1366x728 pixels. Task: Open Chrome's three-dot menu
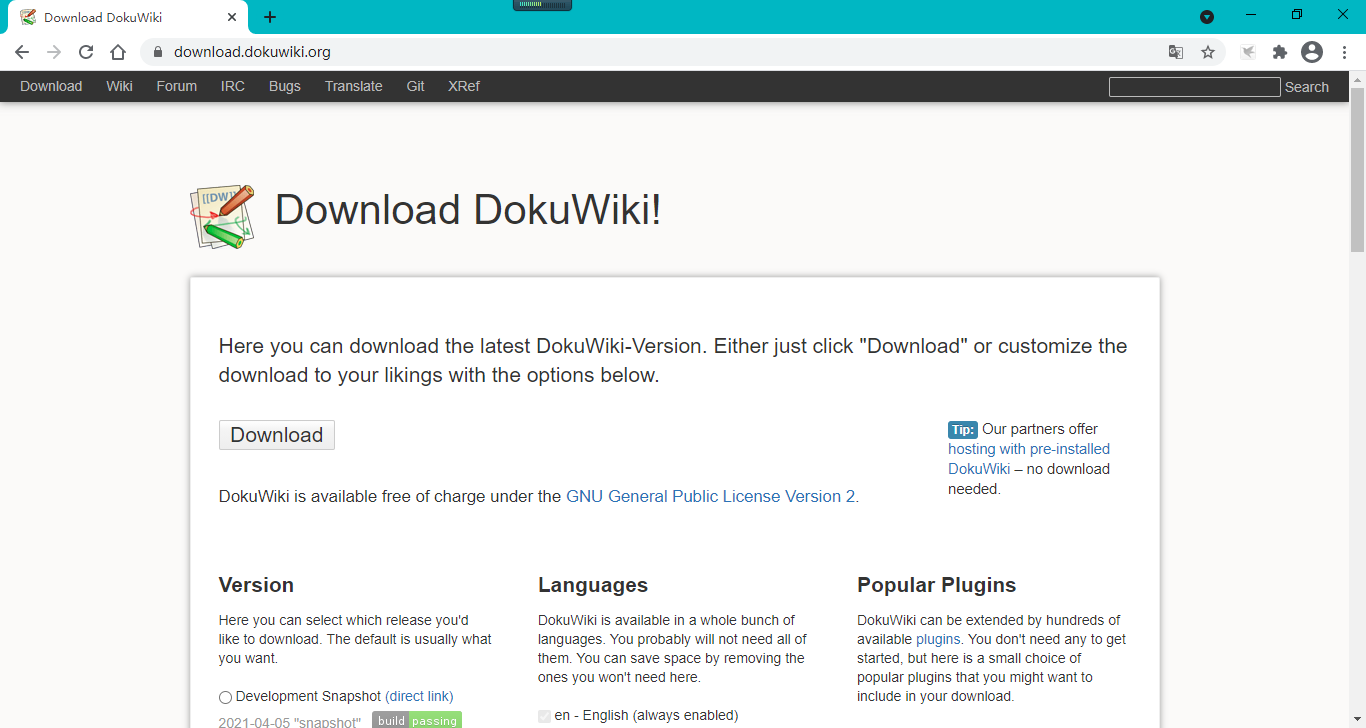click(1345, 51)
